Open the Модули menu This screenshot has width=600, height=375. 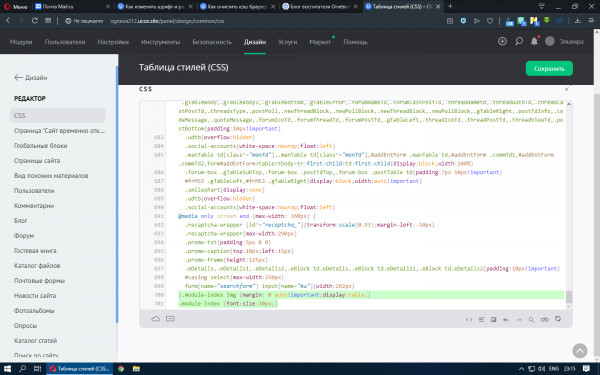click(21, 42)
